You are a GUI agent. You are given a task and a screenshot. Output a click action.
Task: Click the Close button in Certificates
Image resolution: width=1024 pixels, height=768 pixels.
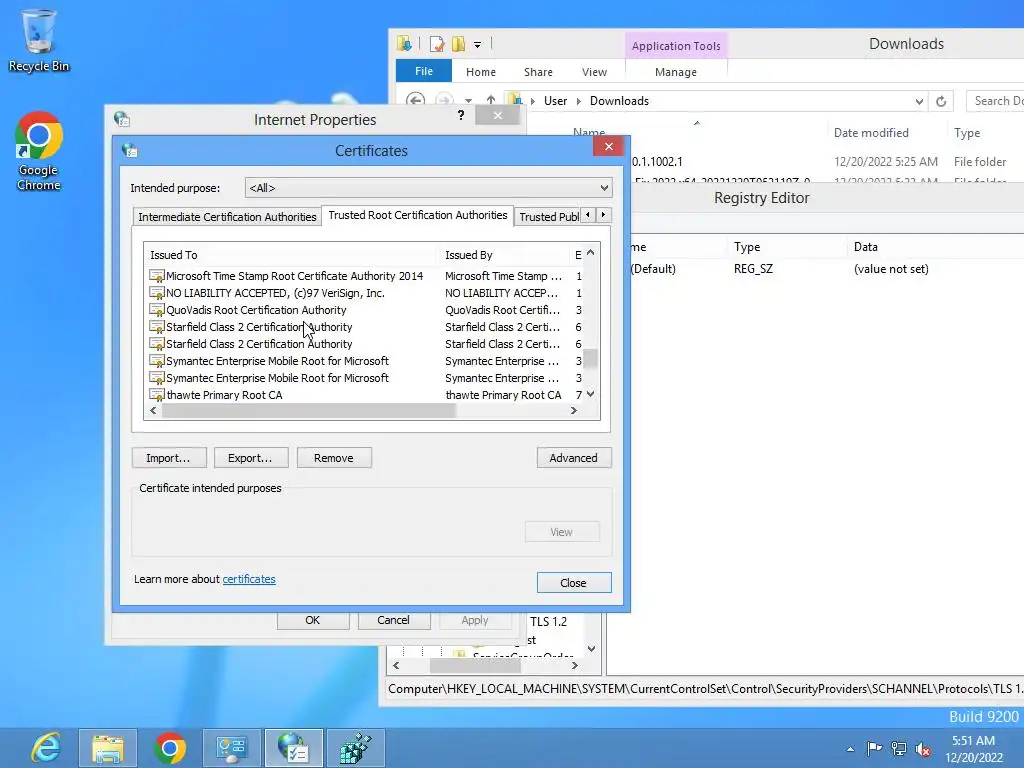574,583
